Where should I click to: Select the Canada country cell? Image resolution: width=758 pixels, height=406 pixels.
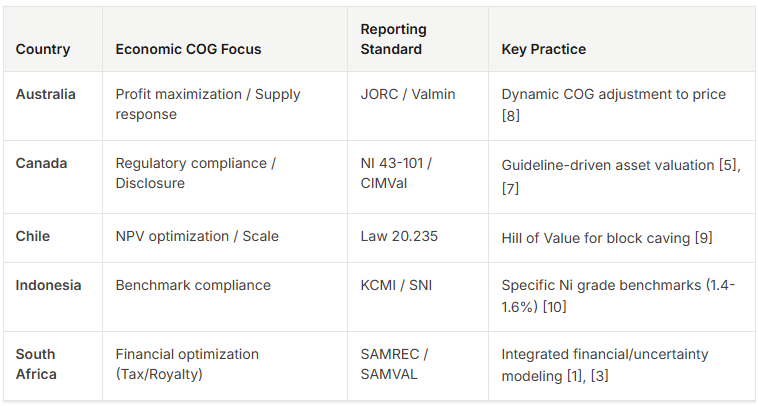[41, 163]
